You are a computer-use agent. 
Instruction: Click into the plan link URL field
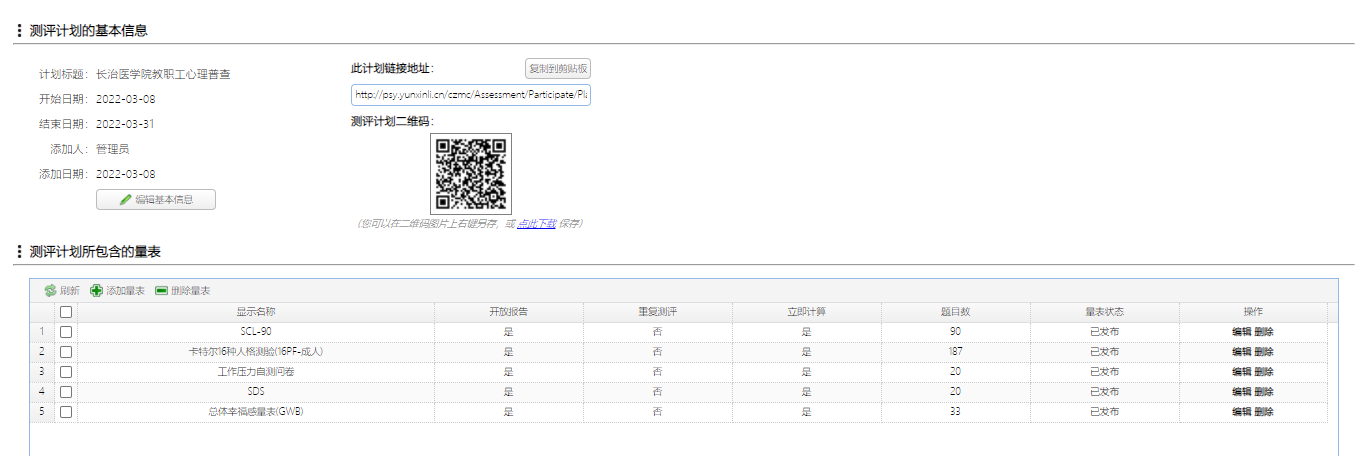470,95
